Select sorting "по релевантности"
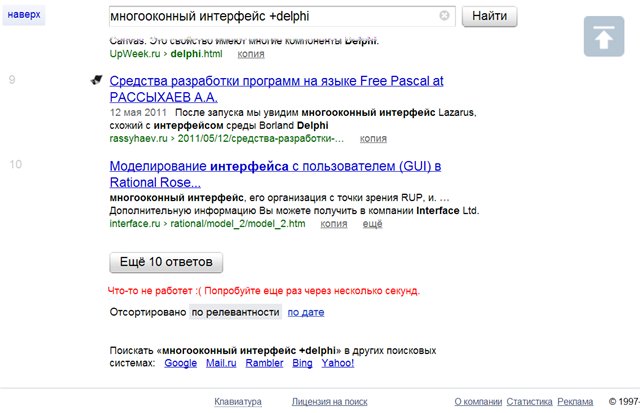The height and width of the screenshot is (413, 640). 235,313
